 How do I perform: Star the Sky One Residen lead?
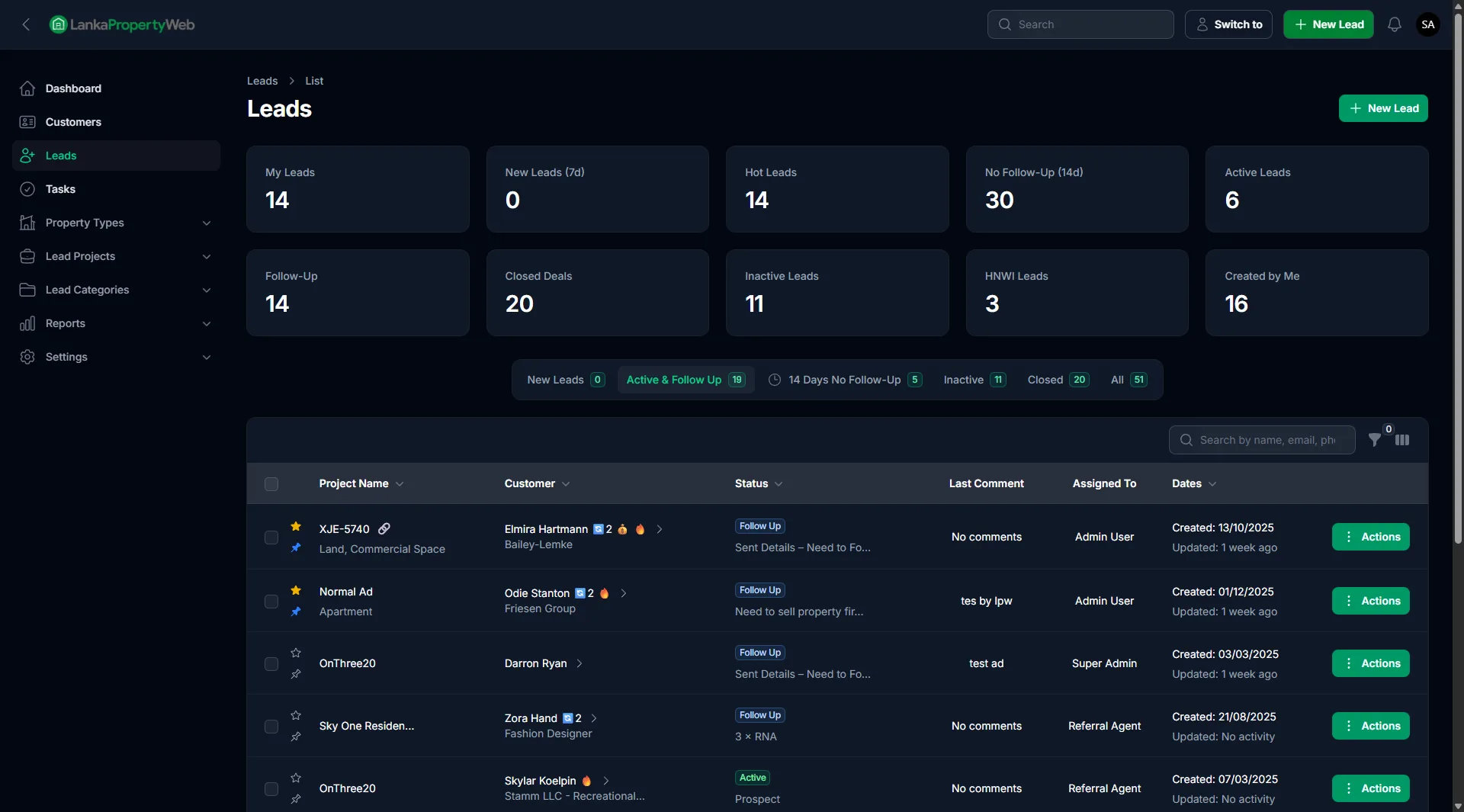(296, 715)
